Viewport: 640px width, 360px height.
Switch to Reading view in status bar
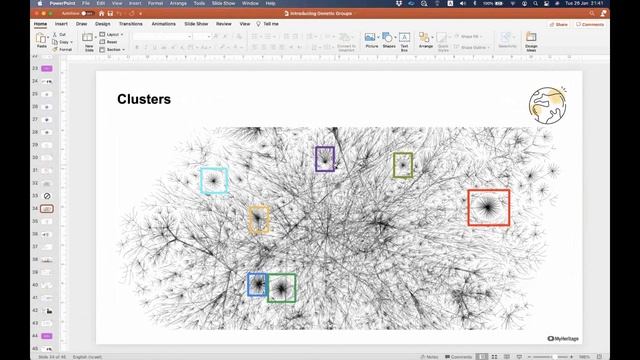click(507, 357)
